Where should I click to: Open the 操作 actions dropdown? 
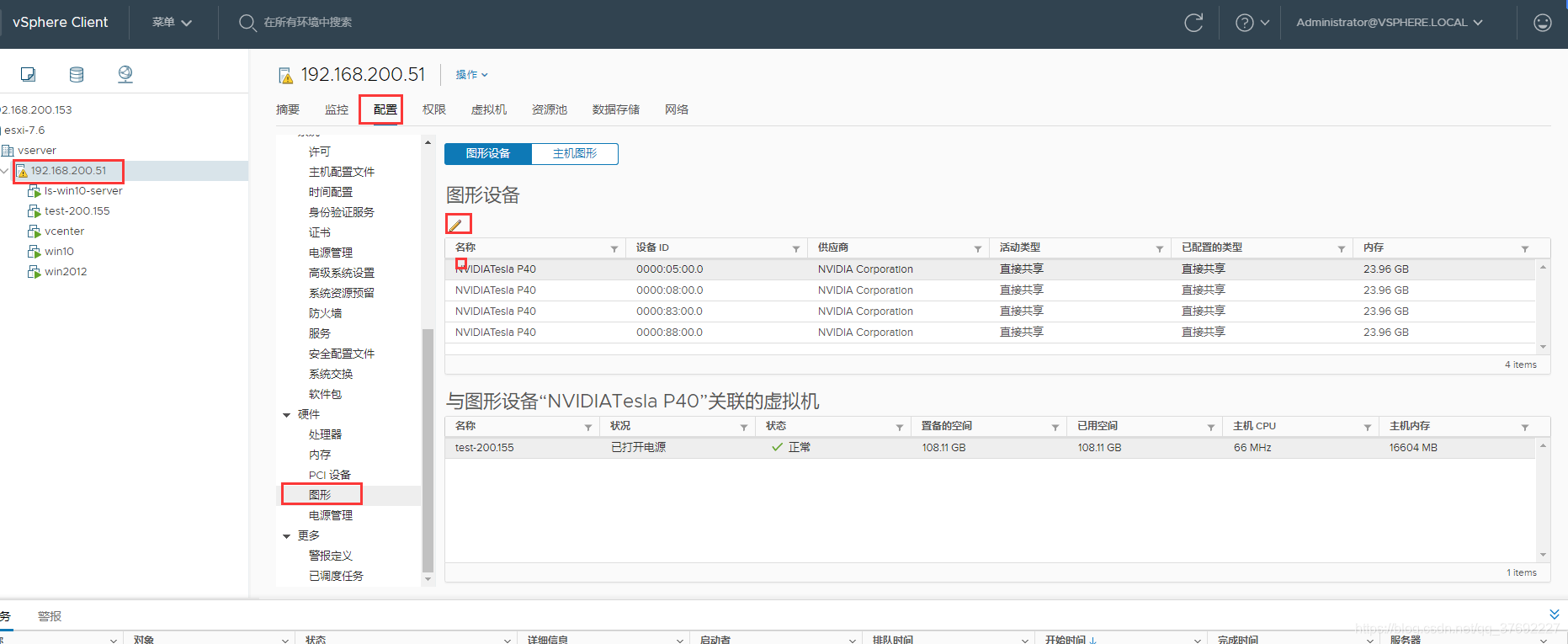click(x=471, y=75)
